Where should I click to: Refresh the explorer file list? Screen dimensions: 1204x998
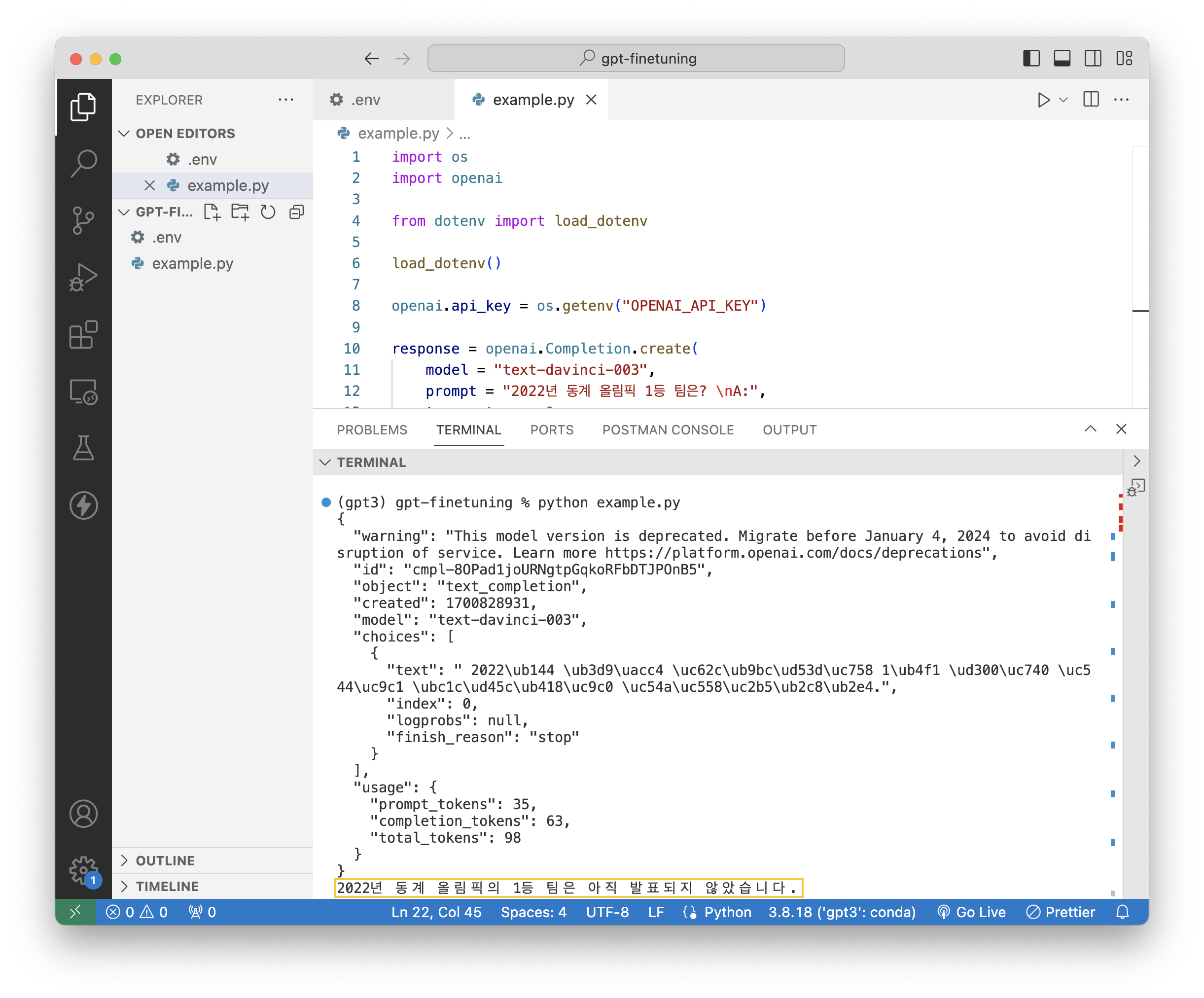pos(268,212)
